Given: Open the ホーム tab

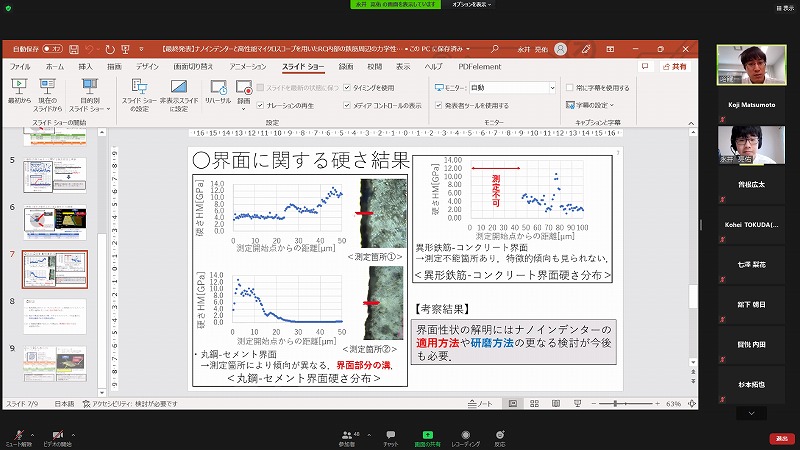Looking at the screenshot, I should pos(55,66).
